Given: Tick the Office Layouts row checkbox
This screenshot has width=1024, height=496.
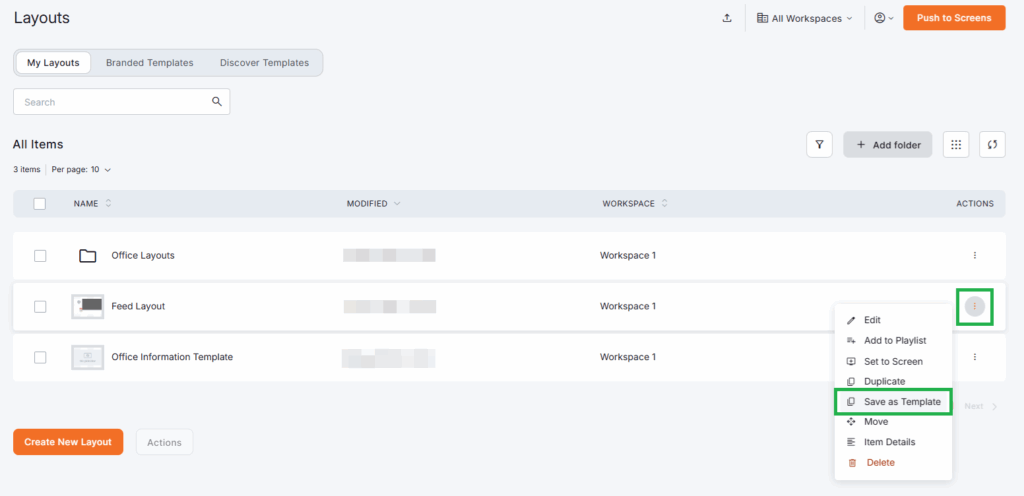Looking at the screenshot, I should [40, 256].
